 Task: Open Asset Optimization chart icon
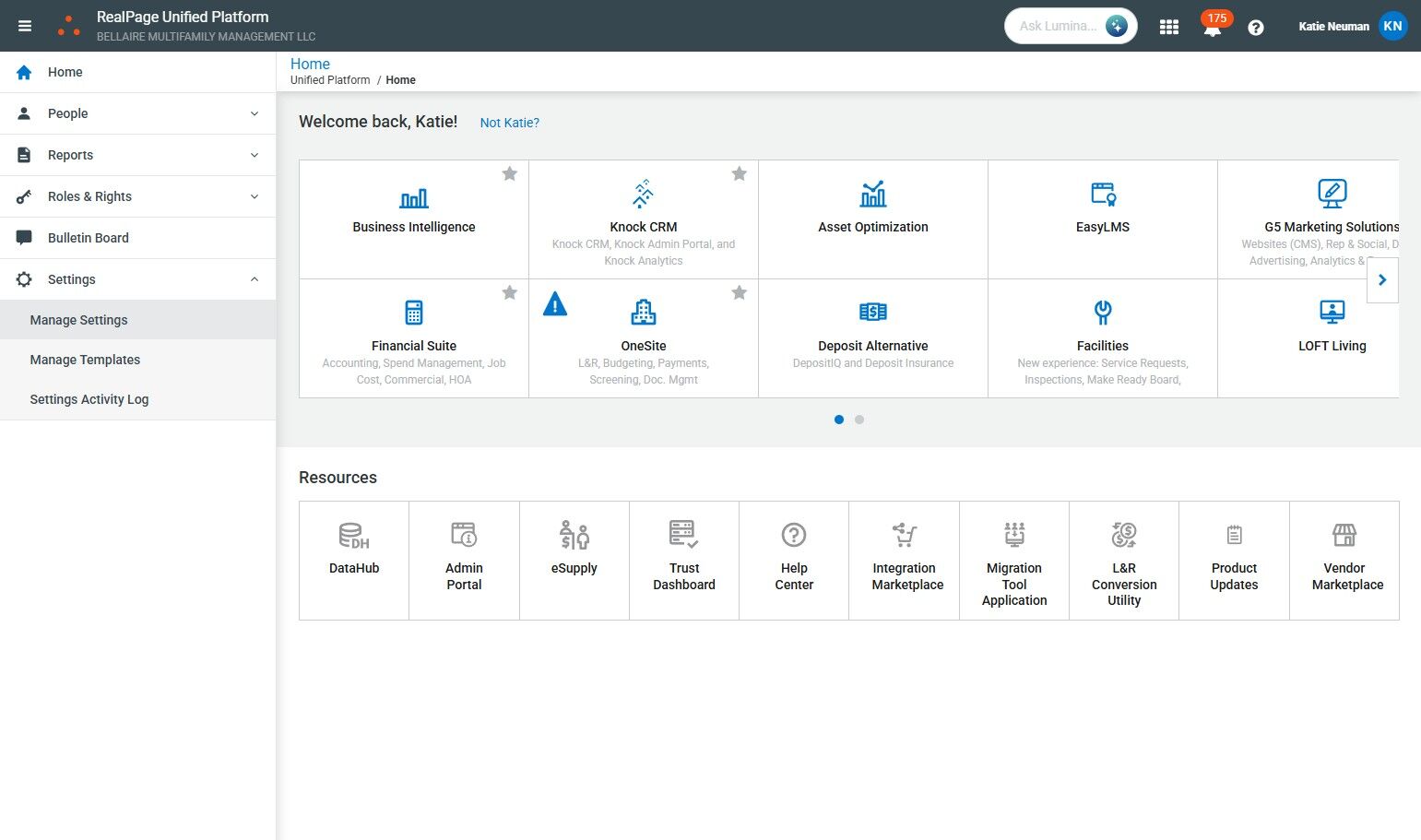click(873, 194)
